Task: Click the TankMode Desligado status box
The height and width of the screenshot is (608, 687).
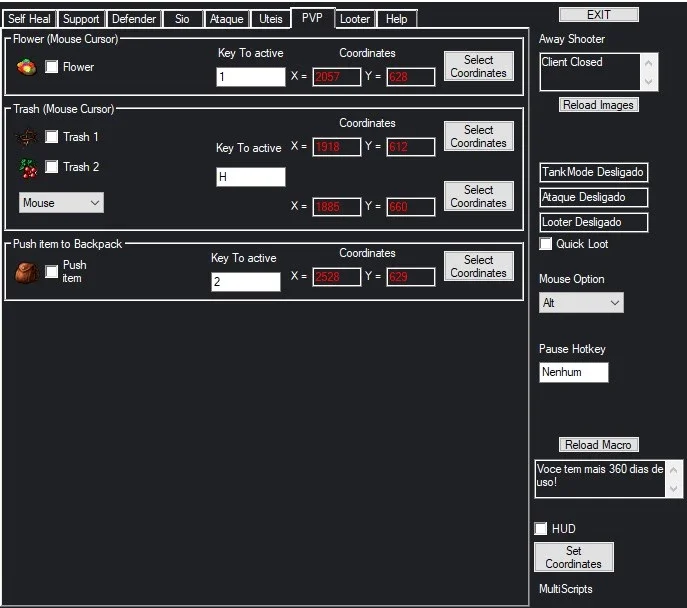Action: (x=594, y=172)
